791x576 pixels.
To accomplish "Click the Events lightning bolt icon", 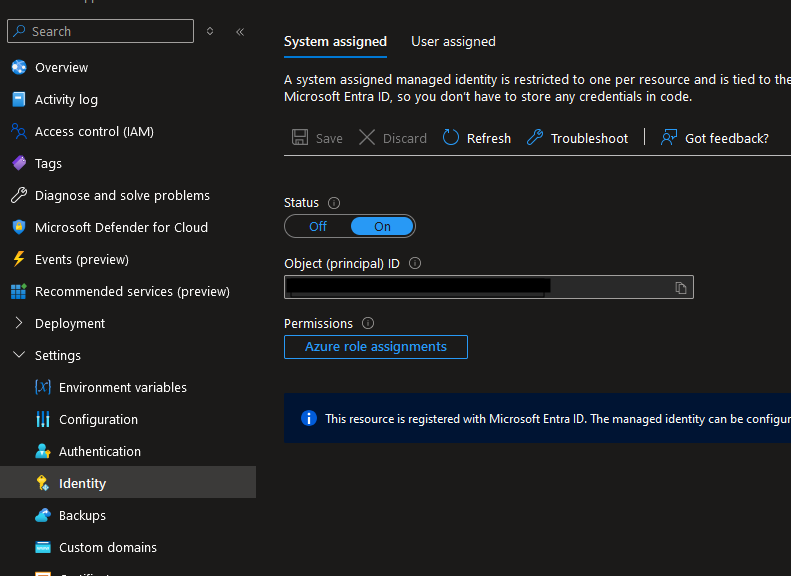I will 18,259.
